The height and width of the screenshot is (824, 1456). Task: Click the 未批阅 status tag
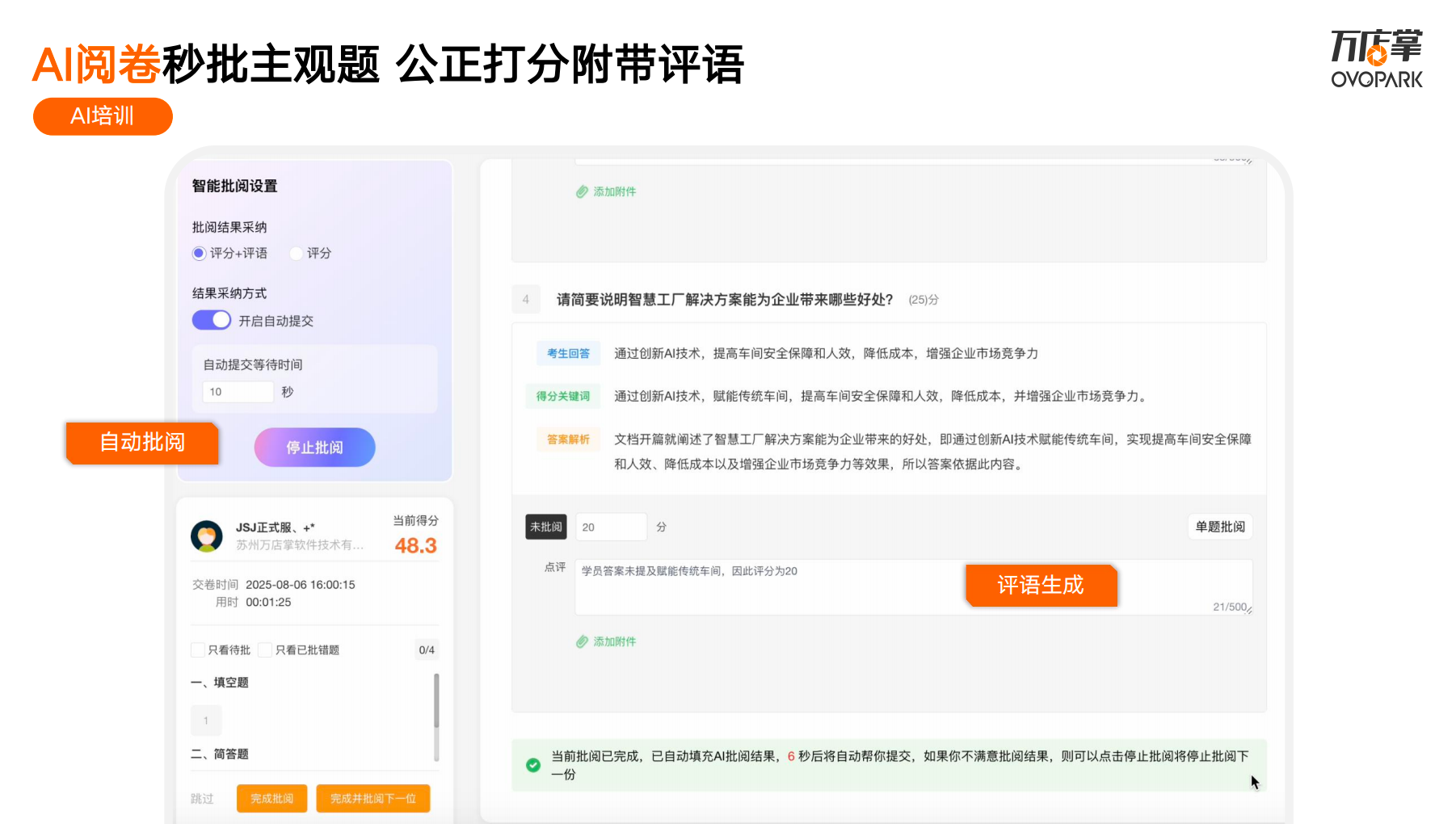(x=546, y=527)
